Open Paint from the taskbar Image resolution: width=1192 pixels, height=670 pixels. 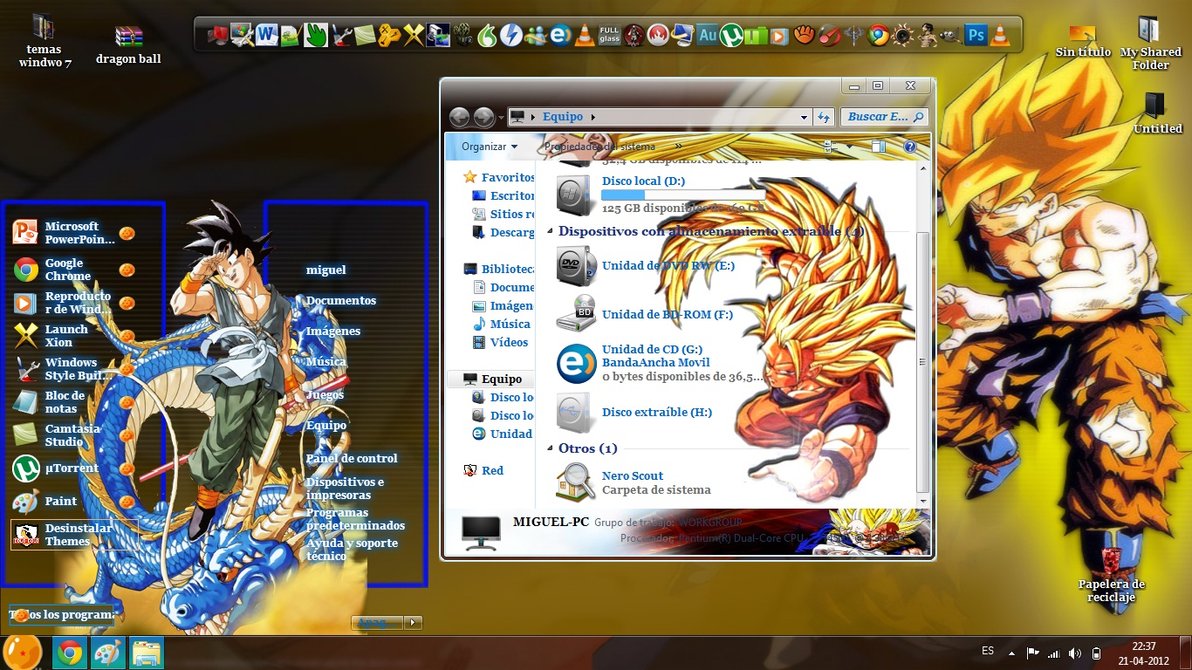point(107,653)
